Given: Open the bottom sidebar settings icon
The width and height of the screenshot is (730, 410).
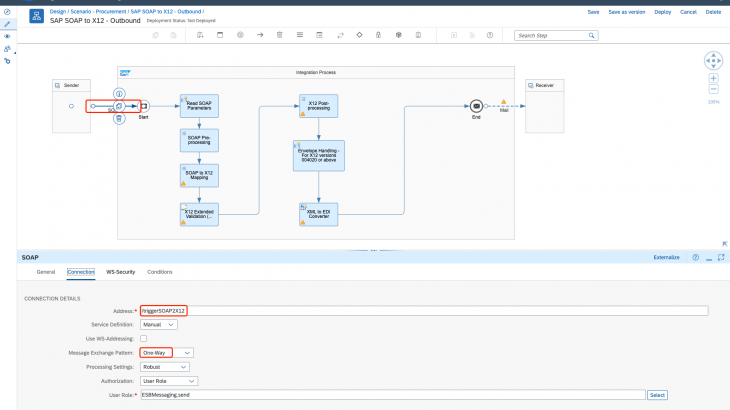Looking at the screenshot, I should point(7,61).
